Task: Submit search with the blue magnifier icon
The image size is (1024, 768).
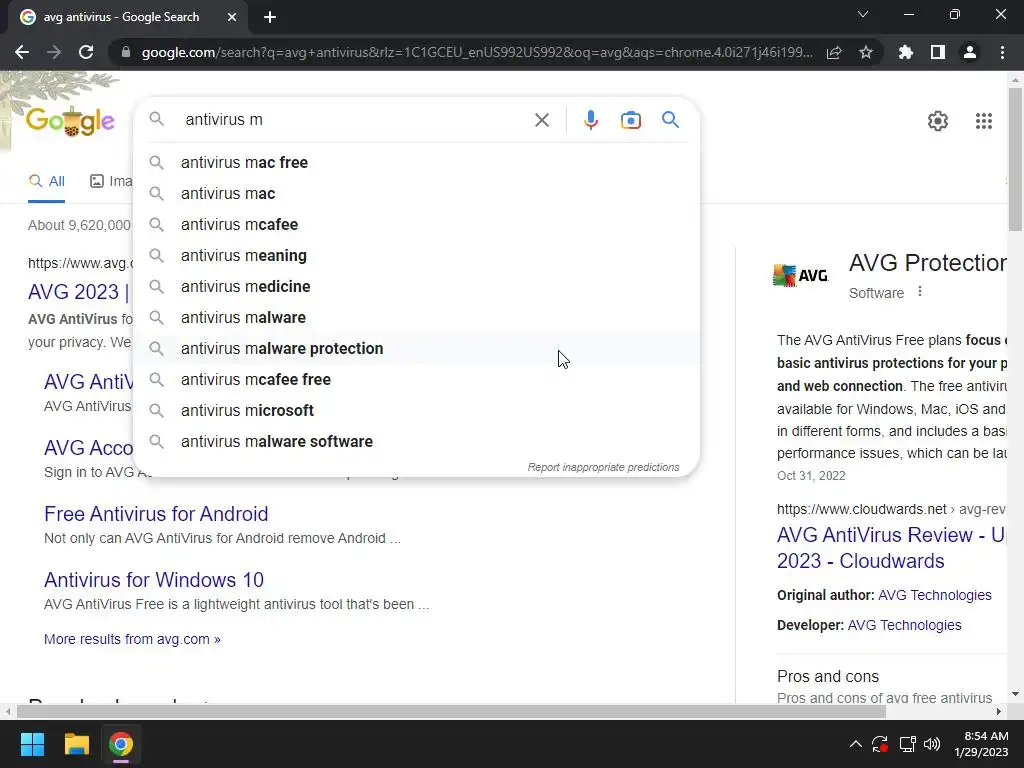Action: [x=670, y=120]
